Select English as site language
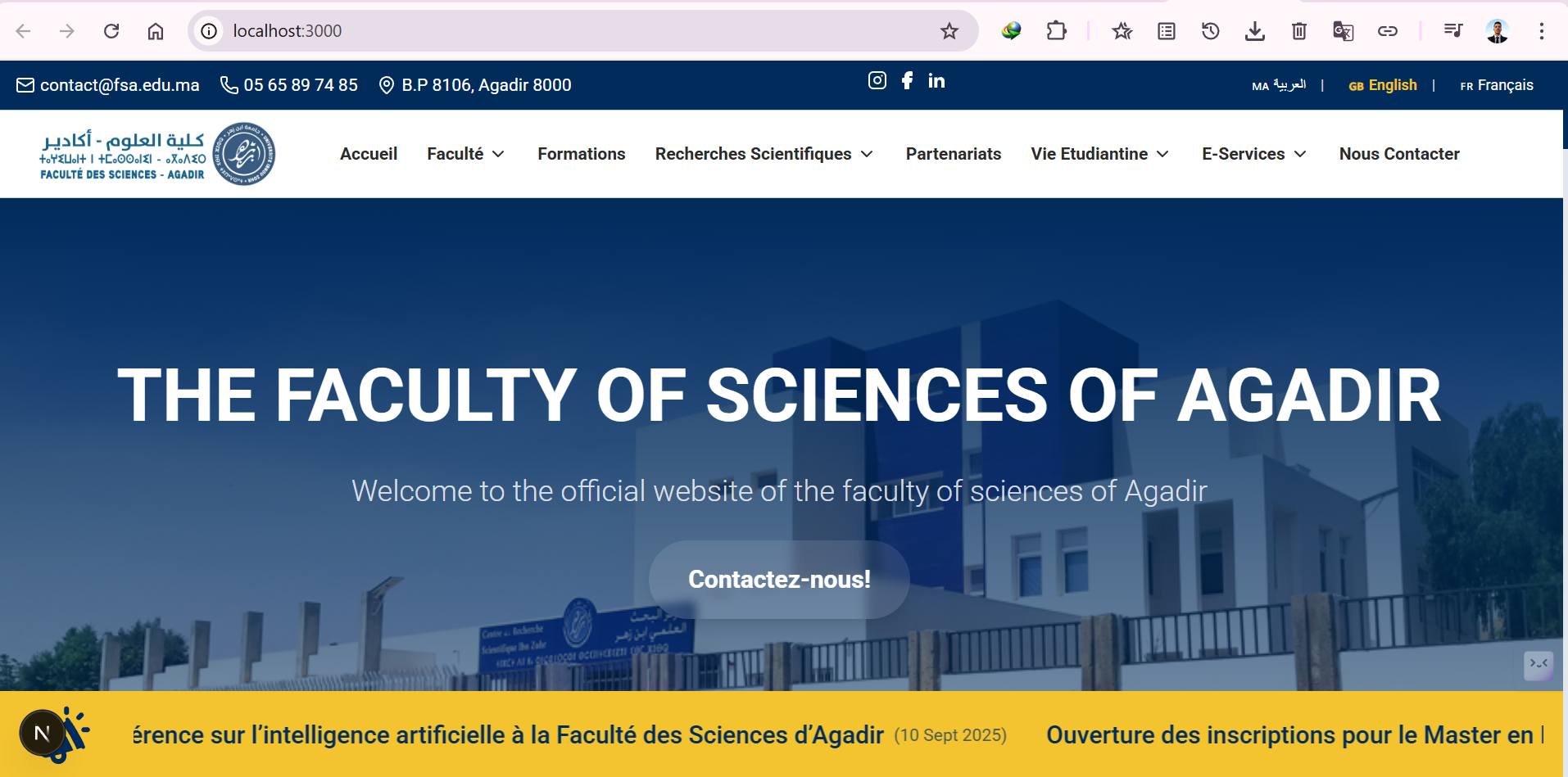Viewport: 1568px width, 777px height. click(x=1383, y=85)
